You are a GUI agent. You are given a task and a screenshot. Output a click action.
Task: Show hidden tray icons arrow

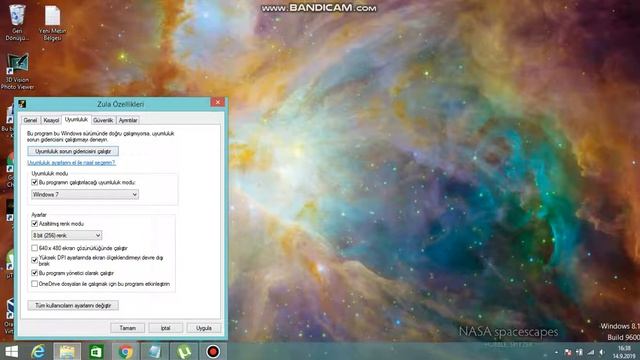tap(556, 352)
